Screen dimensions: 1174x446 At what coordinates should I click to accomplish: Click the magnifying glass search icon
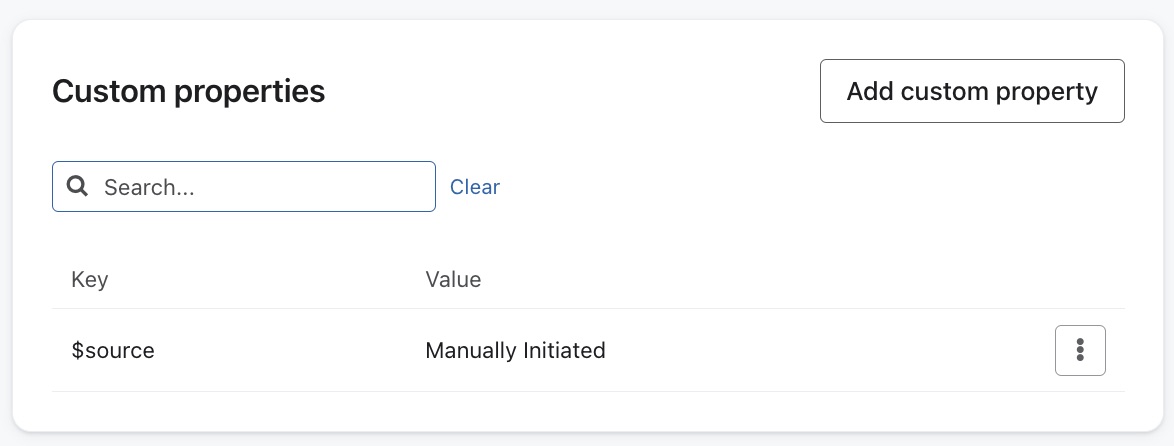click(x=77, y=187)
